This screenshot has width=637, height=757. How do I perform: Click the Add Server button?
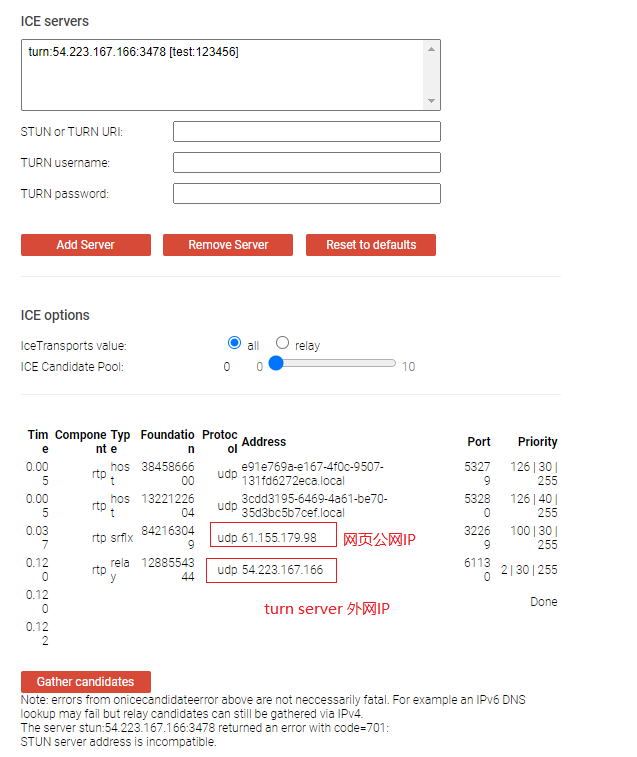point(85,245)
